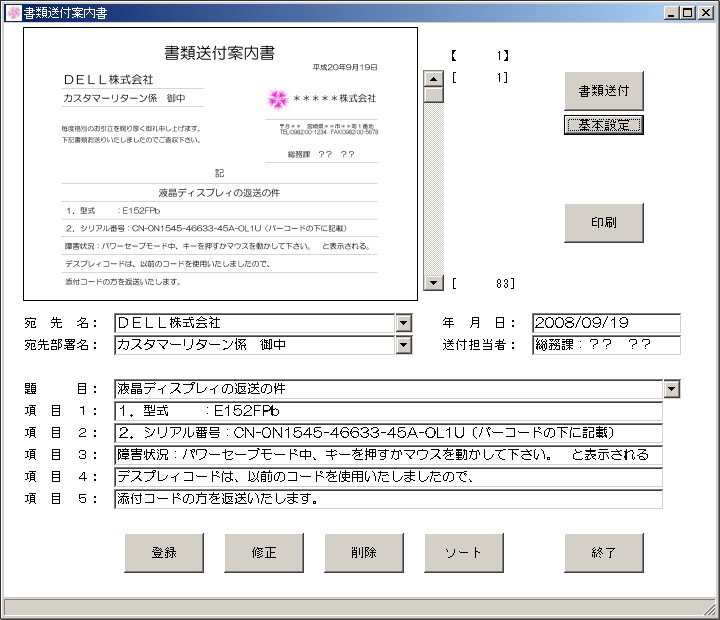This screenshot has height=620, width=720.
Task: Click the 項目5 input field
Action: tap(388, 499)
